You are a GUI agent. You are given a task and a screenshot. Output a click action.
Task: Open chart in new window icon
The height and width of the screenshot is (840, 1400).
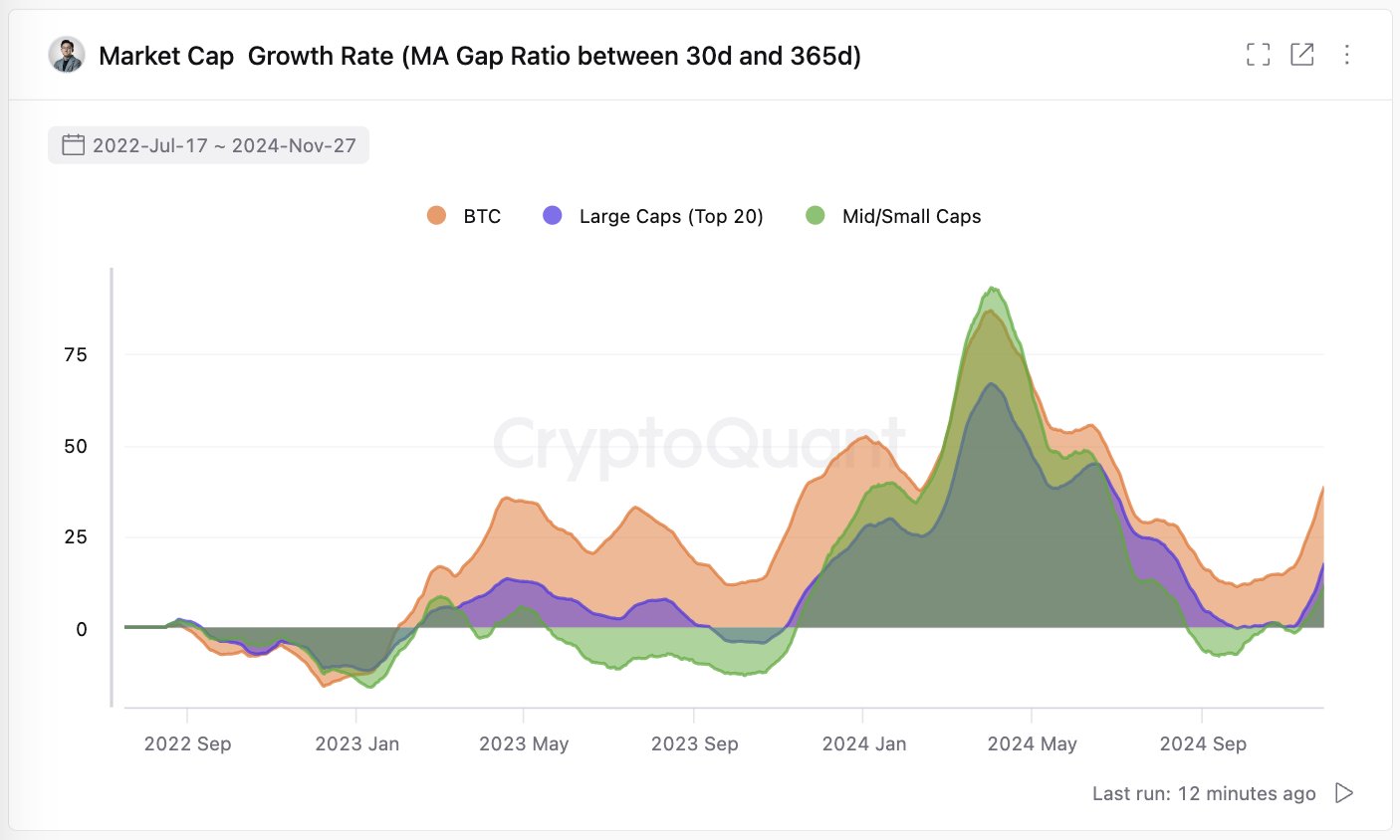coord(1302,55)
